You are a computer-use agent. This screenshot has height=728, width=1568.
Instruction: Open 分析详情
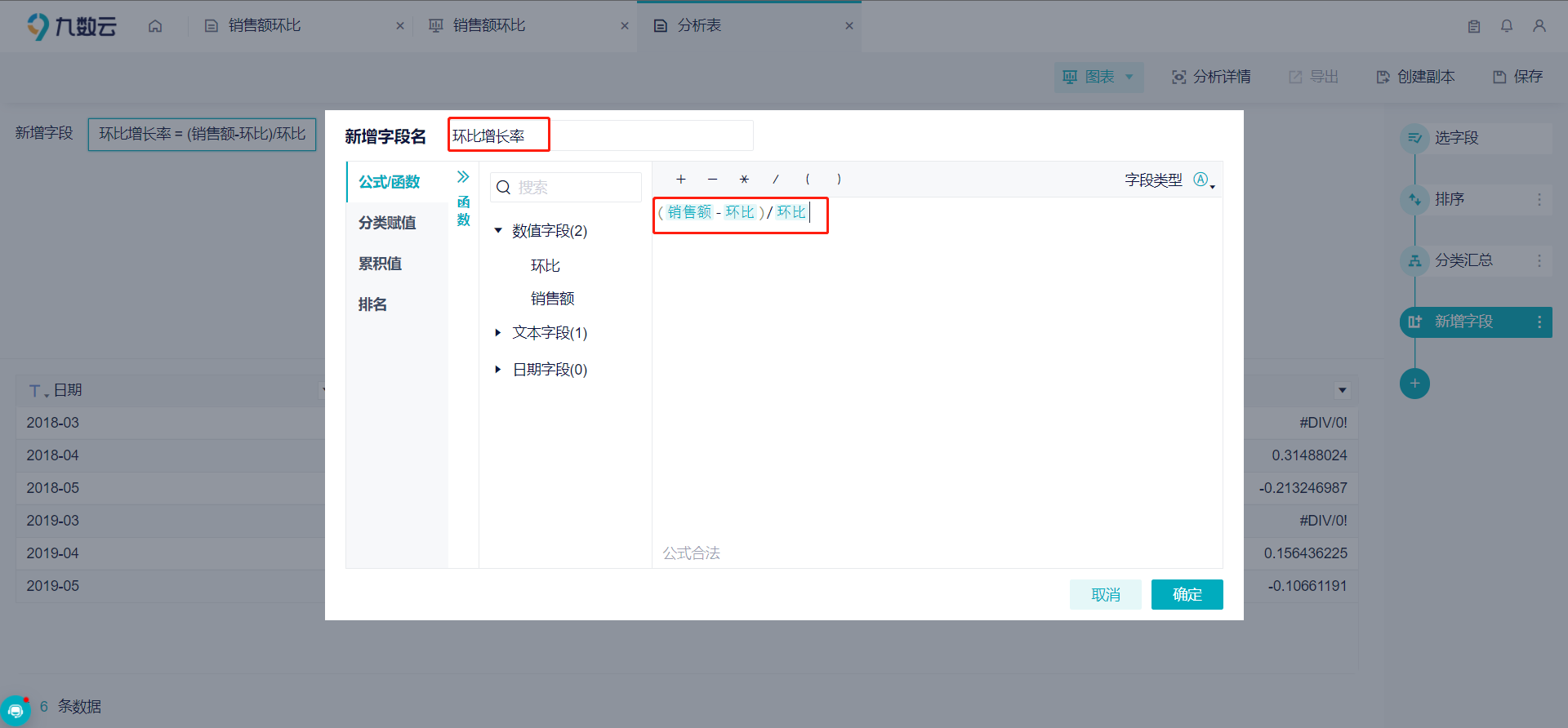point(1211,77)
